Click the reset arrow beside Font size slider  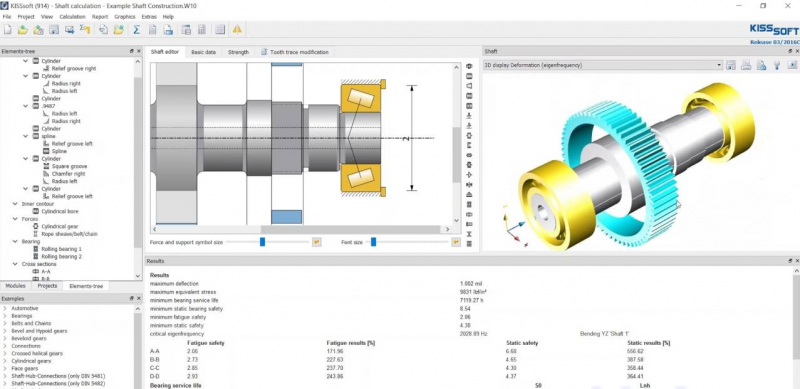[x=456, y=242]
